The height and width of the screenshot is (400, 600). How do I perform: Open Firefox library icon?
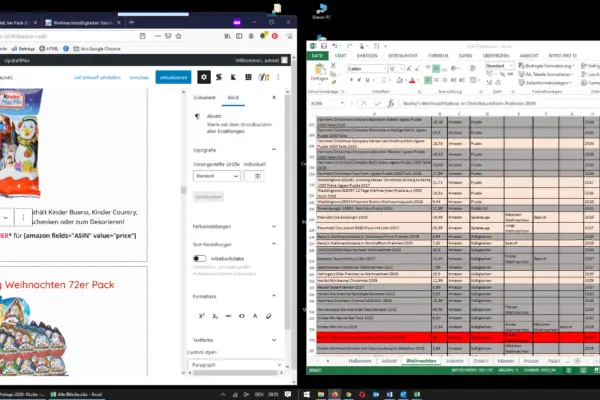click(x=227, y=36)
